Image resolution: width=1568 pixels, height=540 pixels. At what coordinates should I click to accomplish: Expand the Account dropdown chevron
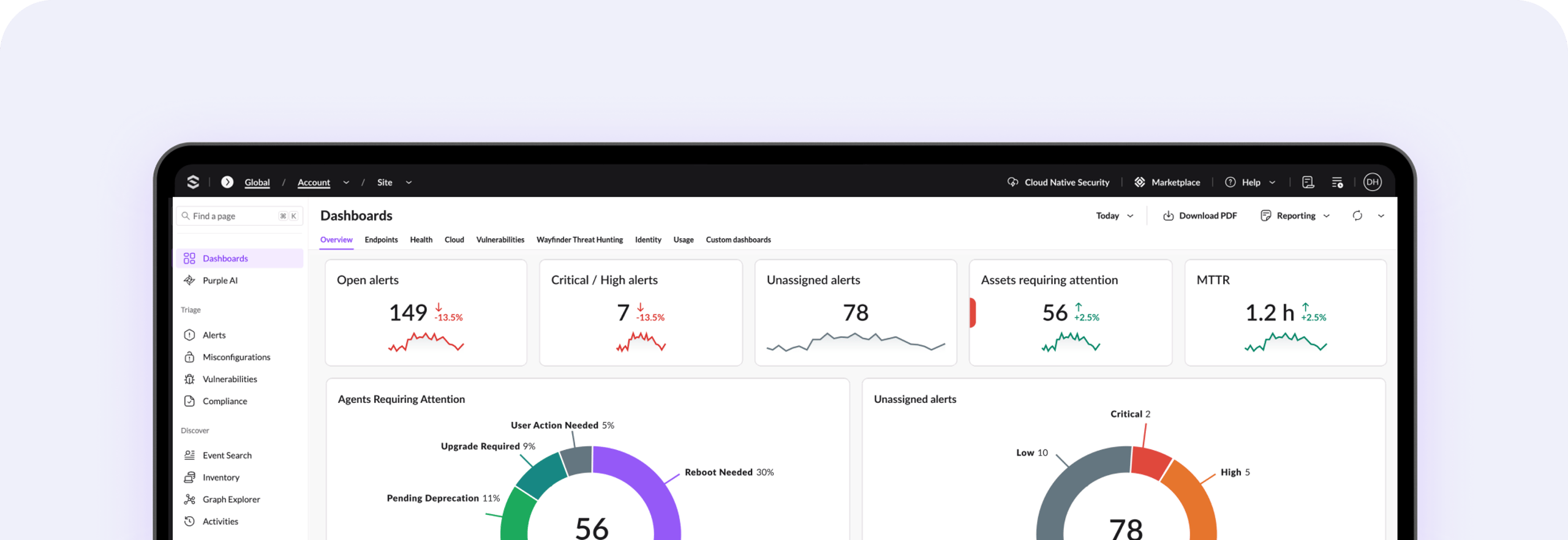(x=346, y=182)
